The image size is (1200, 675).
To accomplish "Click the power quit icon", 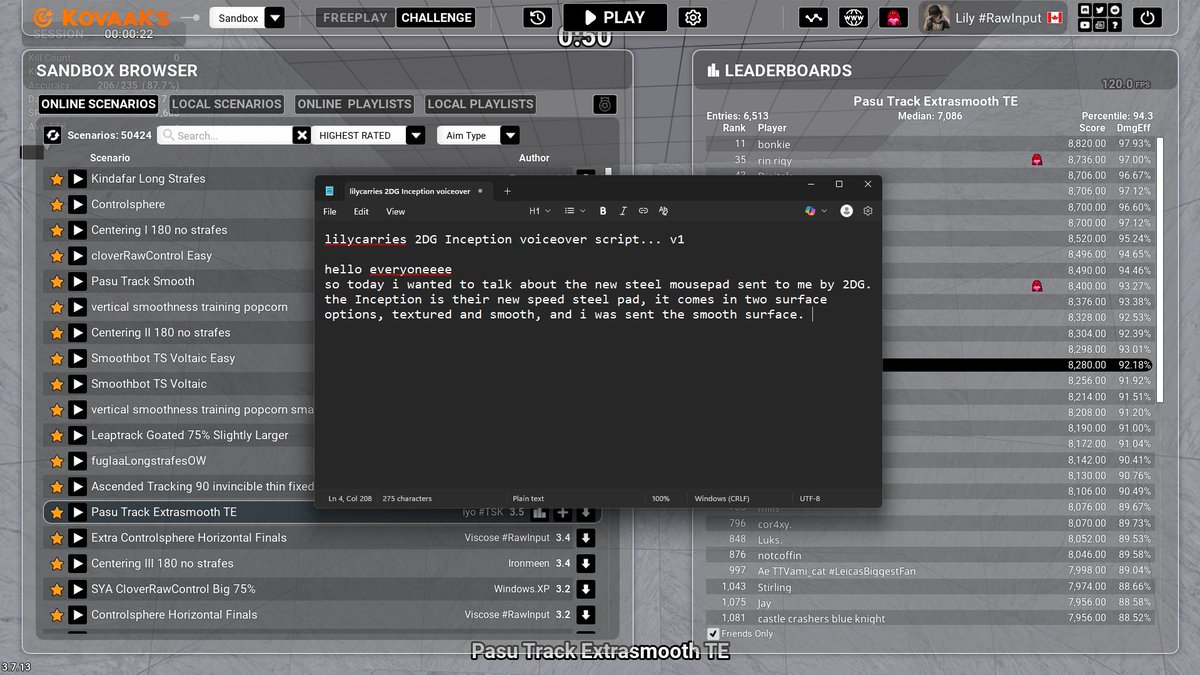I will pyautogui.click(x=1147, y=17).
